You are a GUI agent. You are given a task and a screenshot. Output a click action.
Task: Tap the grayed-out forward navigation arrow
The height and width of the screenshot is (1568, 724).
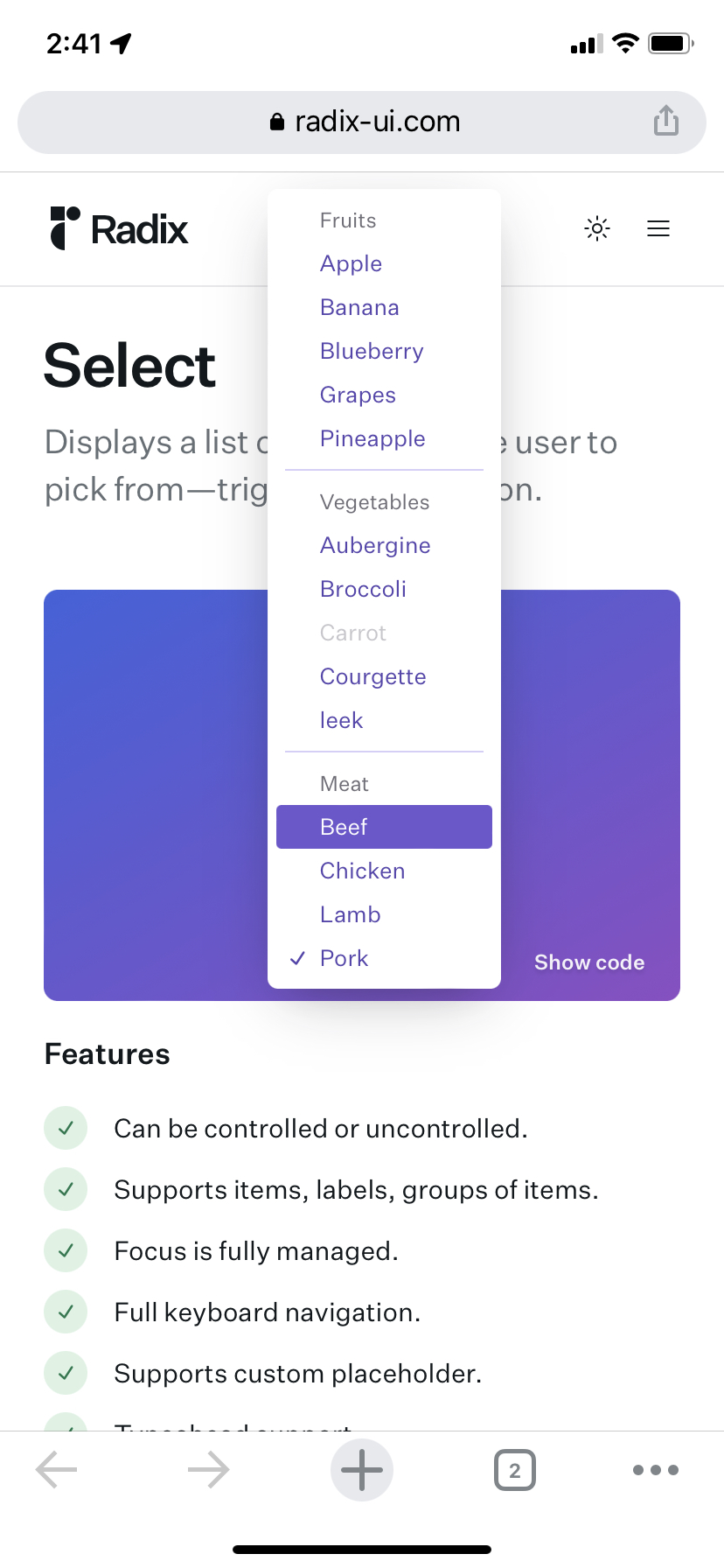point(208,1470)
